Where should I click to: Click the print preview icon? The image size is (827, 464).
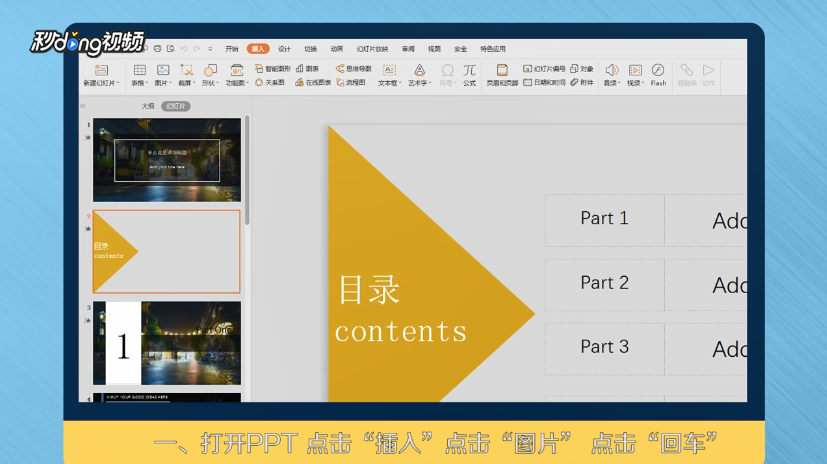pyautogui.click(x=170, y=49)
